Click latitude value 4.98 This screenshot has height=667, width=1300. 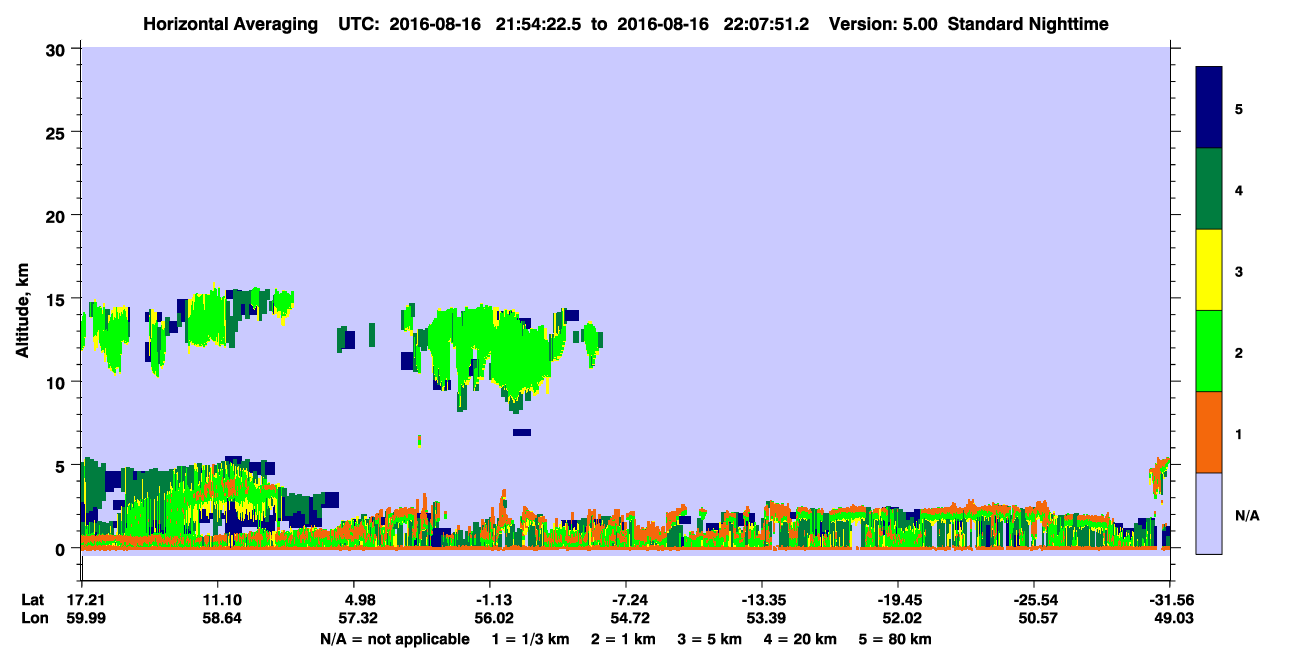[359, 600]
